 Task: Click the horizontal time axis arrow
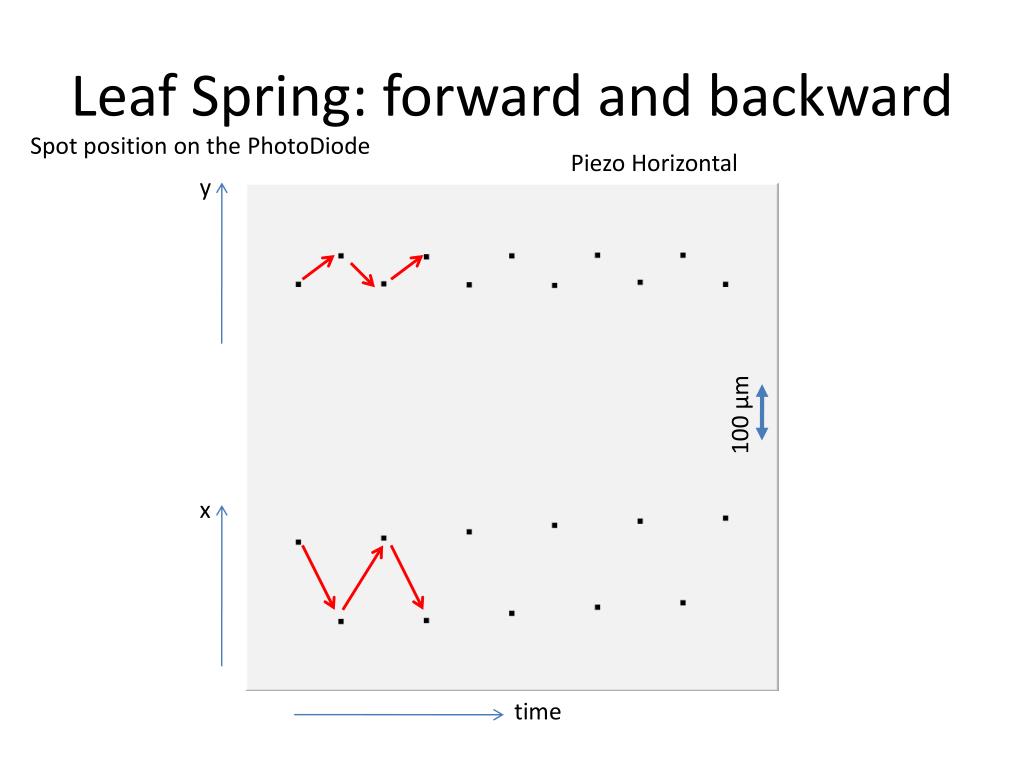coord(398,714)
